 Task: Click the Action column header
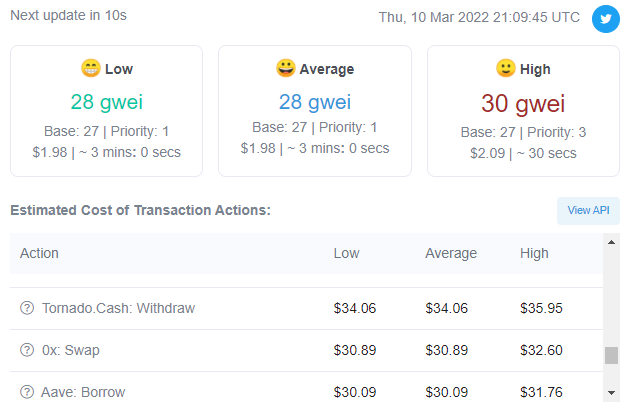39,253
